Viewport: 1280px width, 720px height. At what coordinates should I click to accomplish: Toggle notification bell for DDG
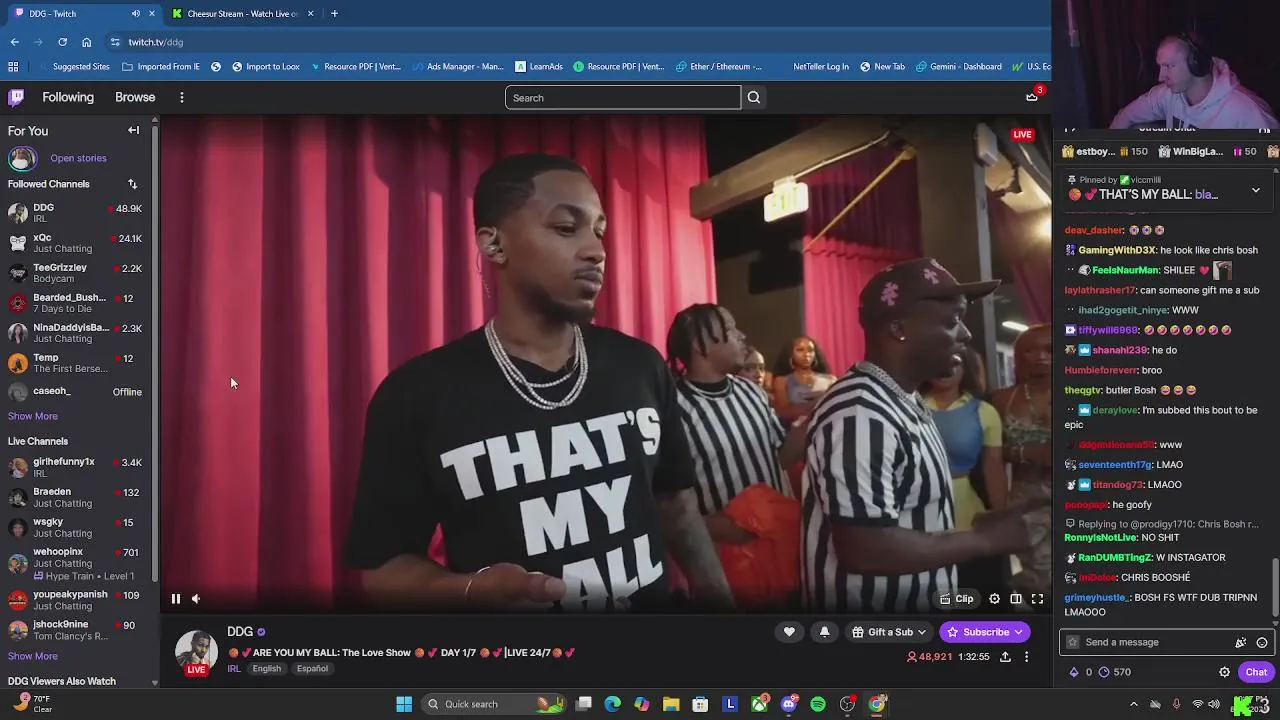824,632
